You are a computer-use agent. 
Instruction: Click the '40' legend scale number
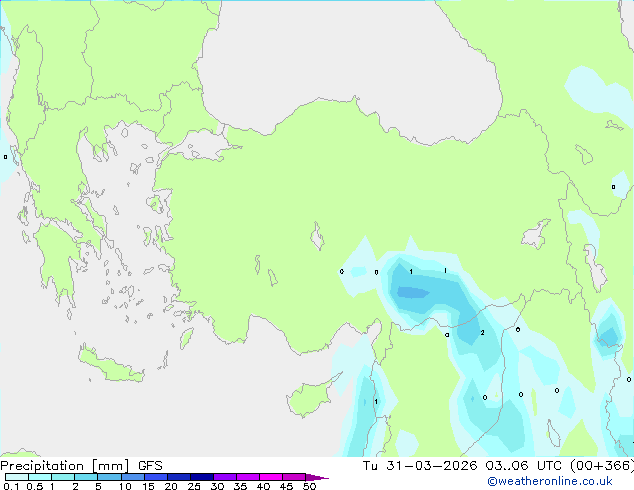263,486
